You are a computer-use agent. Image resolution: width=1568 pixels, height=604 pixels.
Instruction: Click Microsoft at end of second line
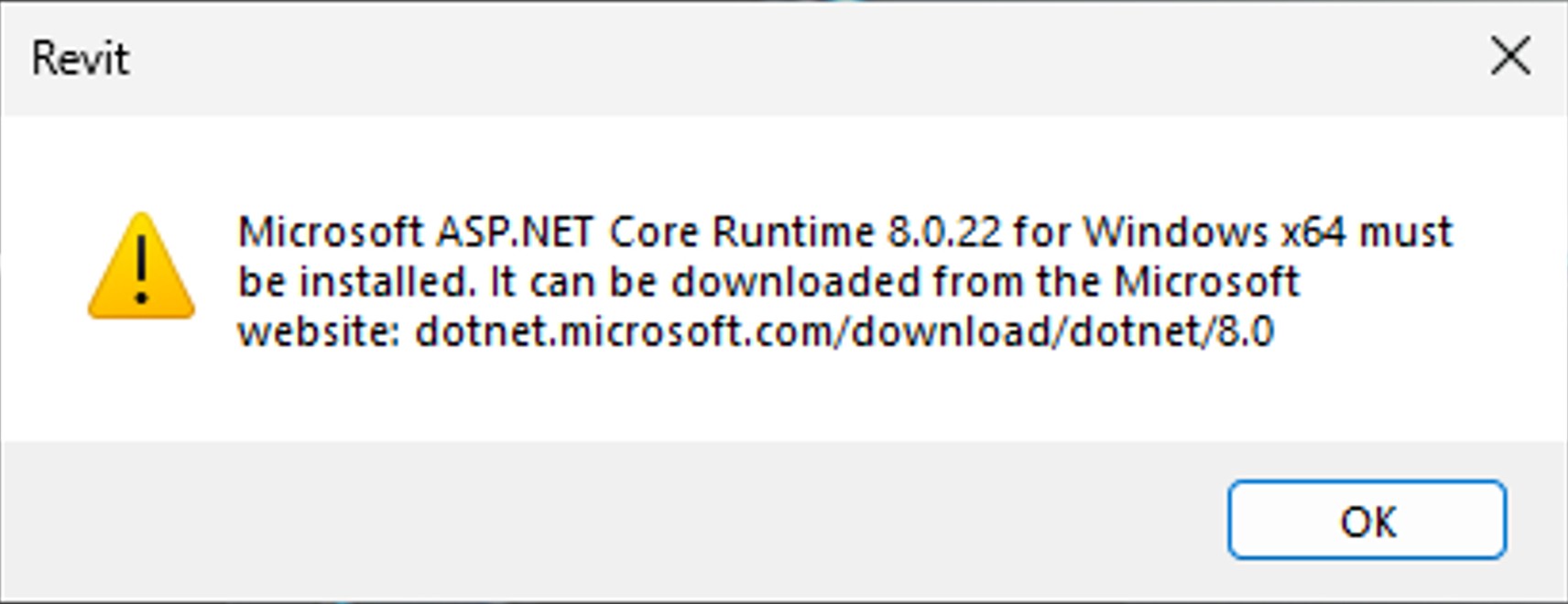pyautogui.click(x=1206, y=282)
